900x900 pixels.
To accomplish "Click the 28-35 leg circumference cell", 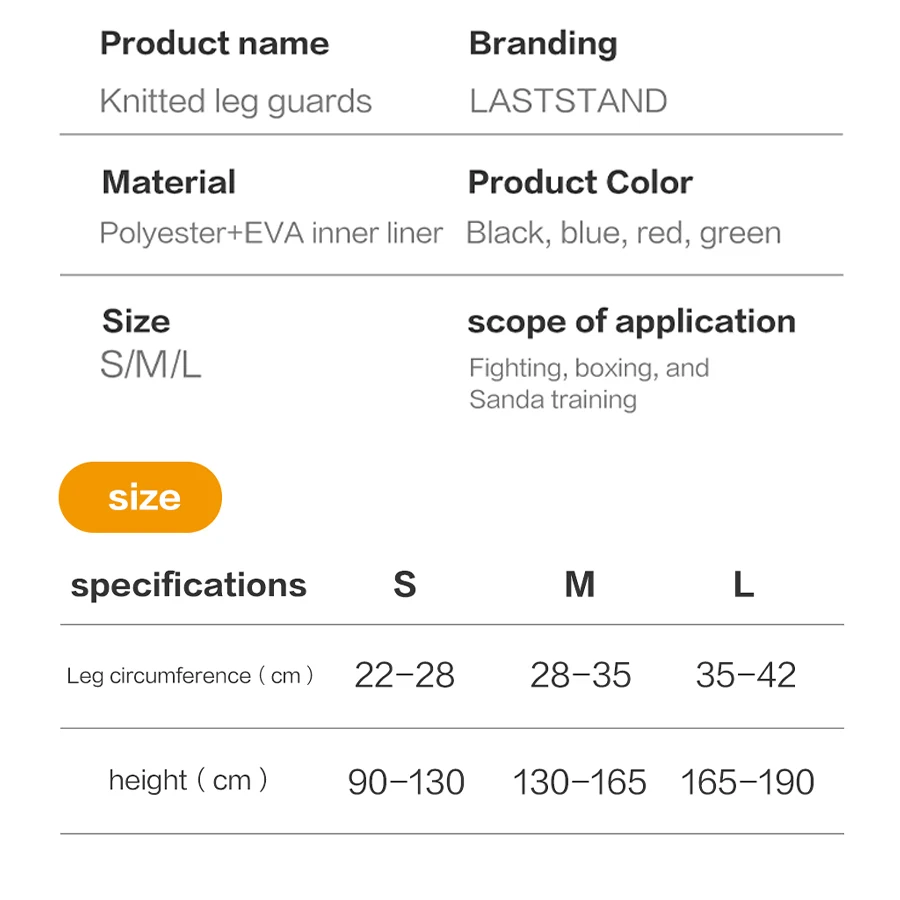I will tap(581, 676).
